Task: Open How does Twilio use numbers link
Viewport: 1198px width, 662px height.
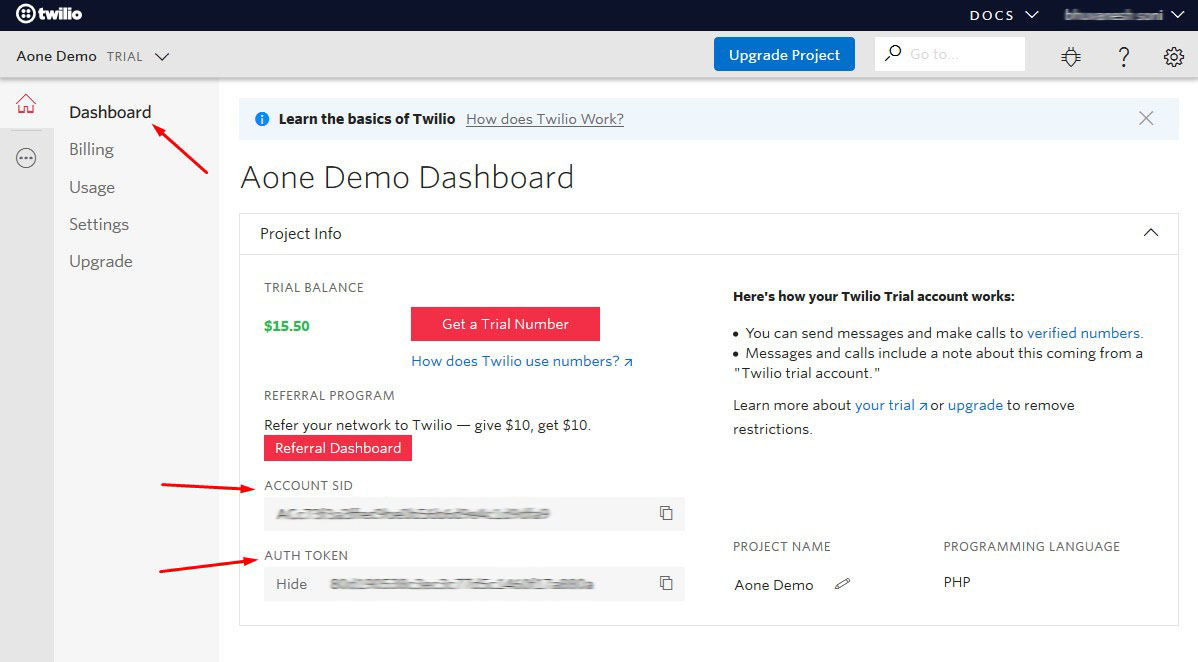Action: (x=522, y=361)
